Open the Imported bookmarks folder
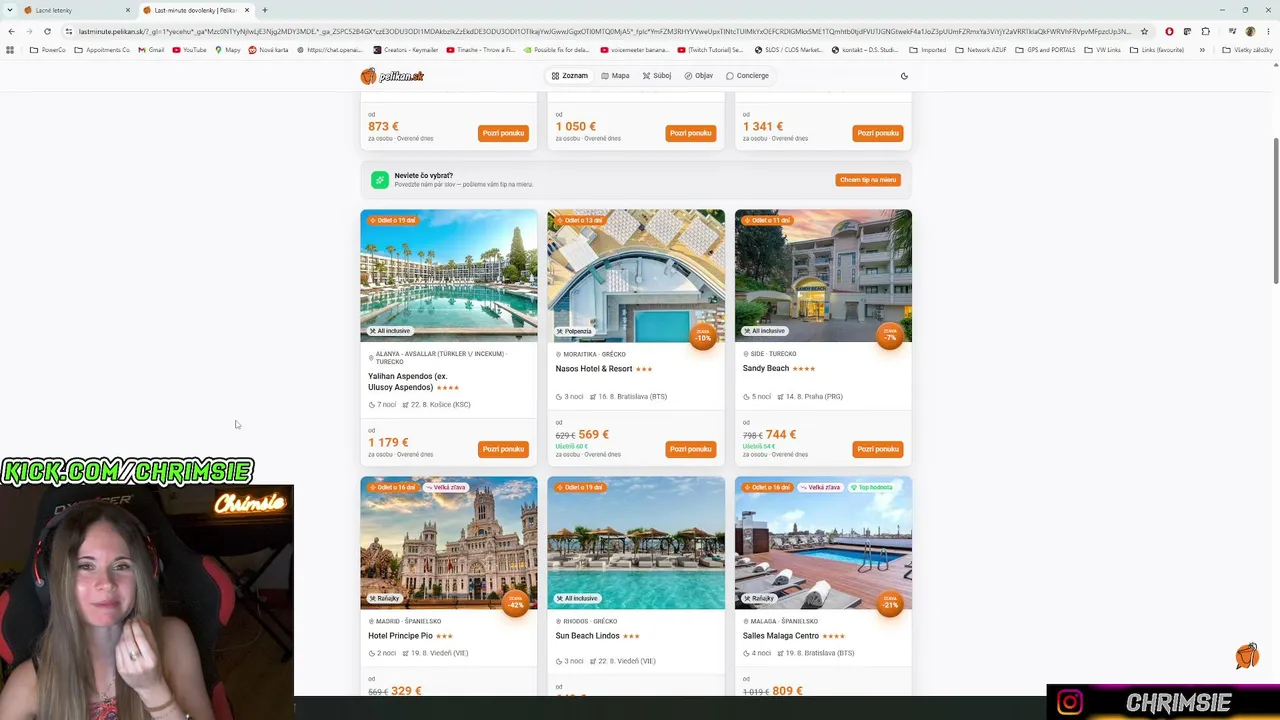Screen dimensions: 1280x720 tap(928, 50)
